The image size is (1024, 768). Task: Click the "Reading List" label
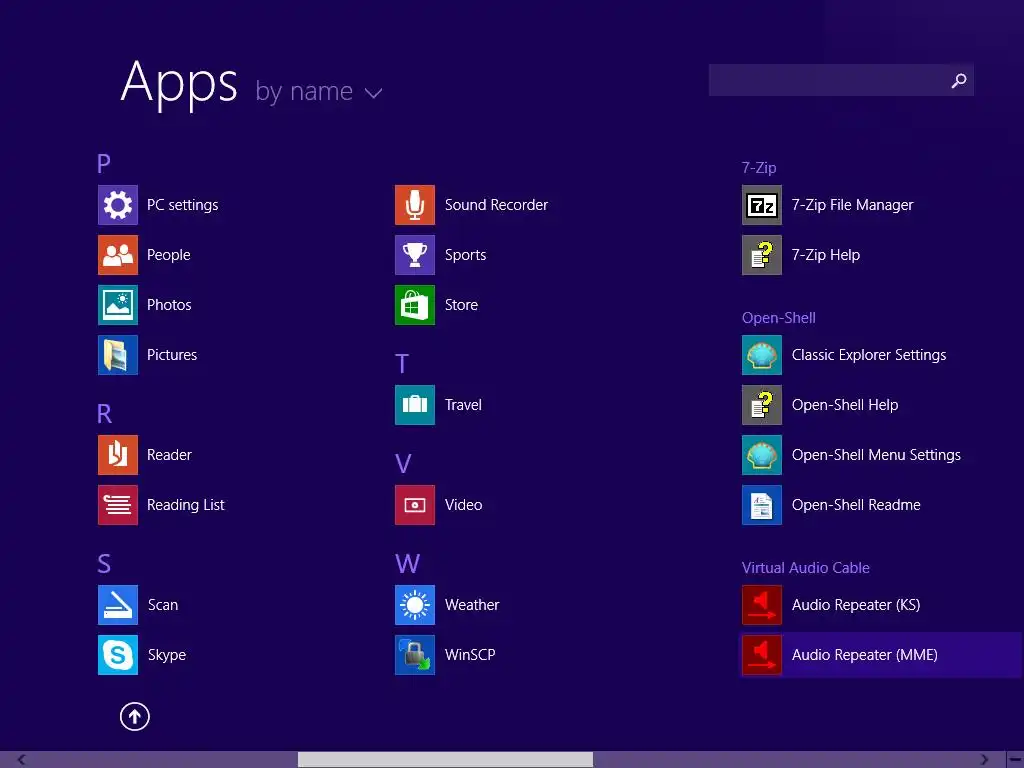point(185,505)
